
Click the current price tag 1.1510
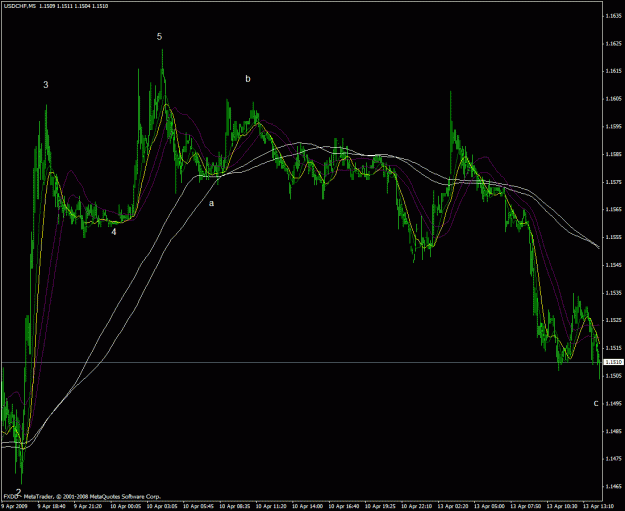click(x=613, y=362)
